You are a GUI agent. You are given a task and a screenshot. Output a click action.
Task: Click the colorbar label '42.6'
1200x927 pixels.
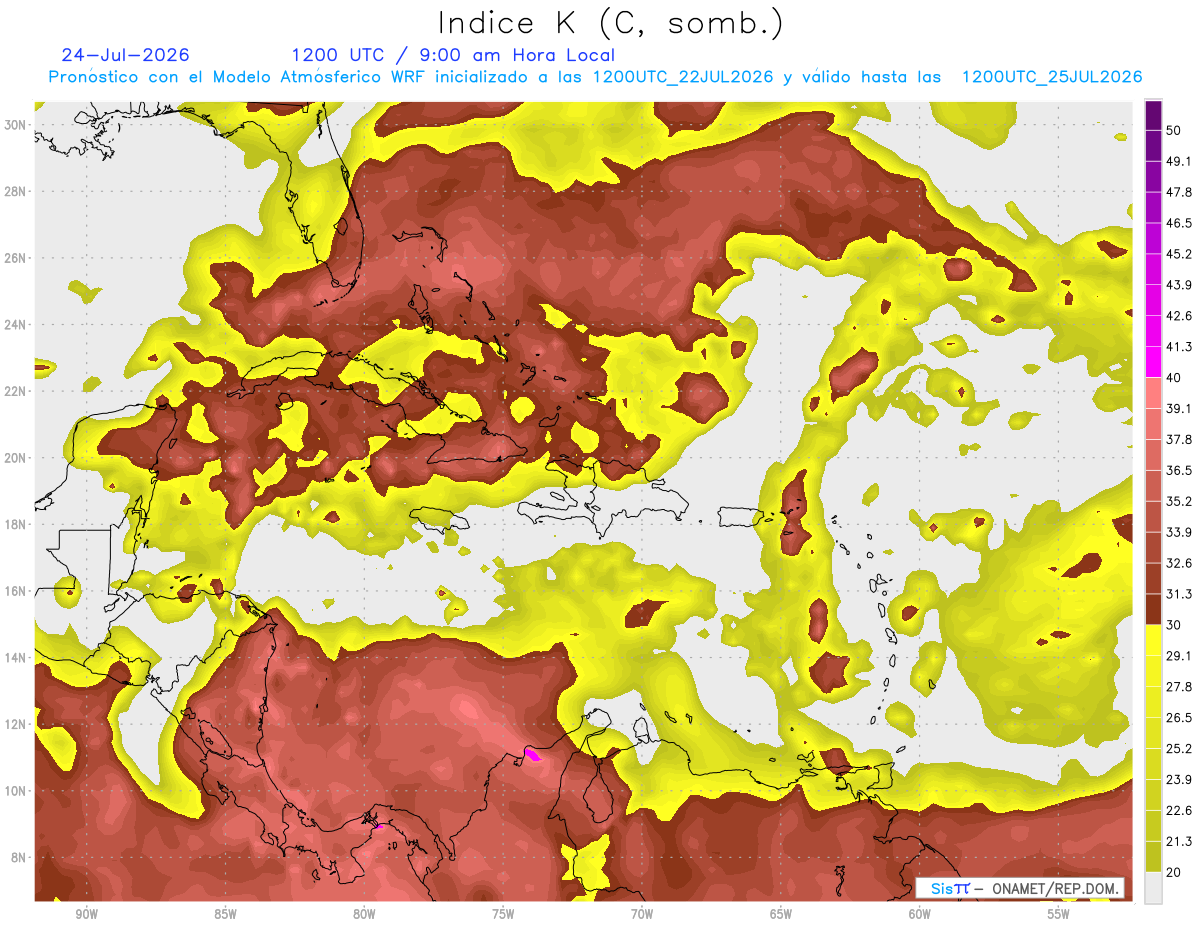pyautogui.click(x=1179, y=316)
